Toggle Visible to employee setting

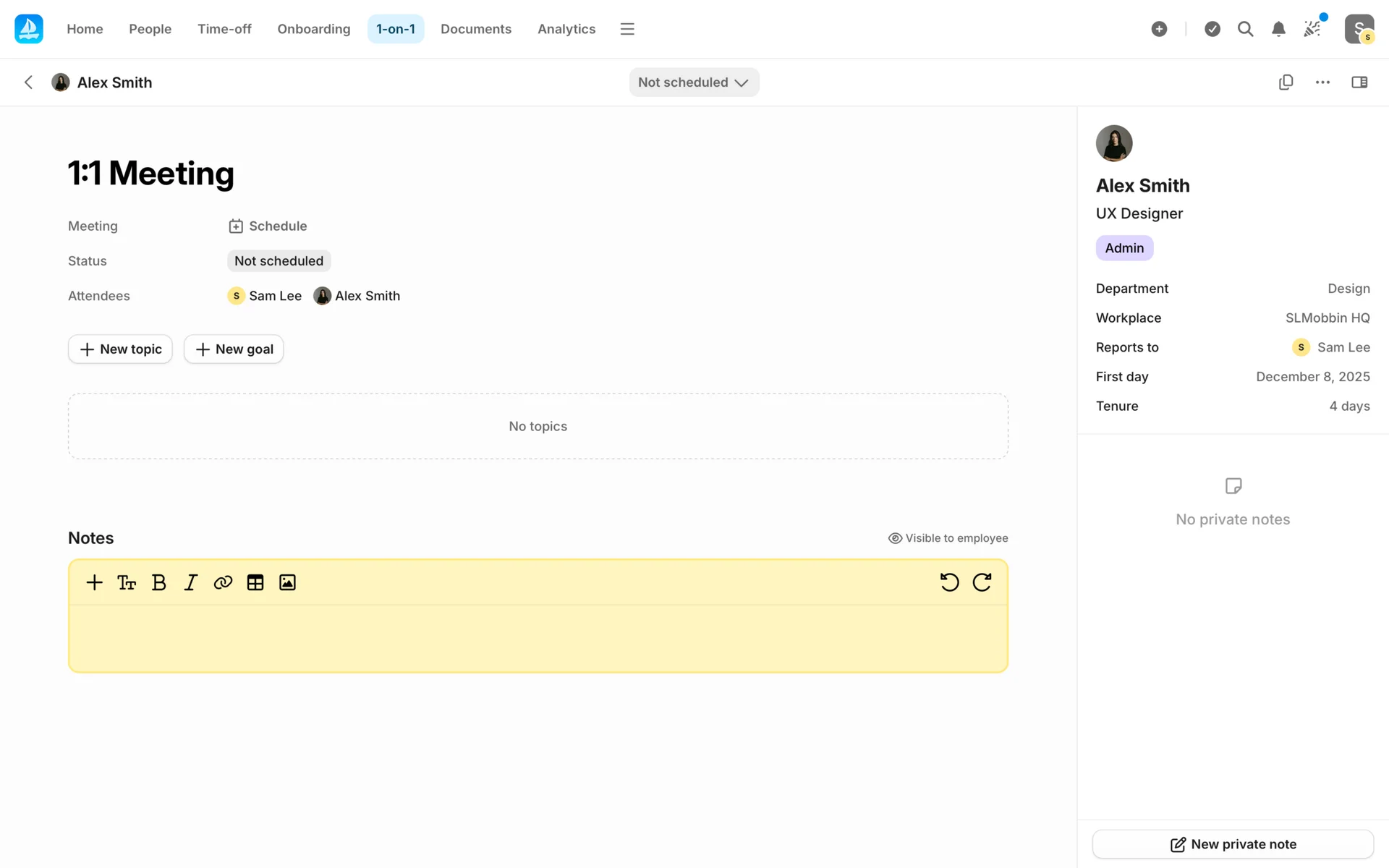[948, 538]
